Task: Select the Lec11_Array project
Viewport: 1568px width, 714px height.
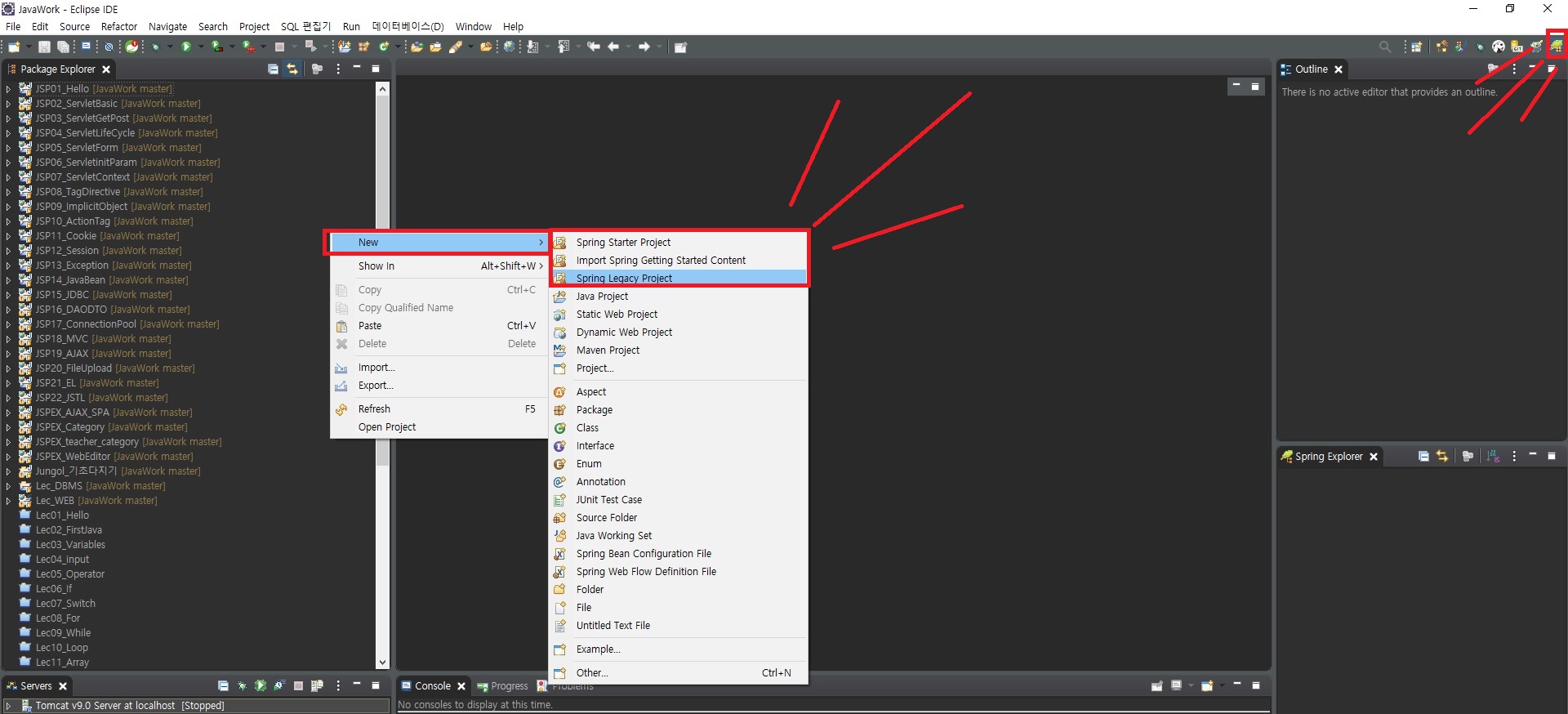Action: [x=62, y=663]
